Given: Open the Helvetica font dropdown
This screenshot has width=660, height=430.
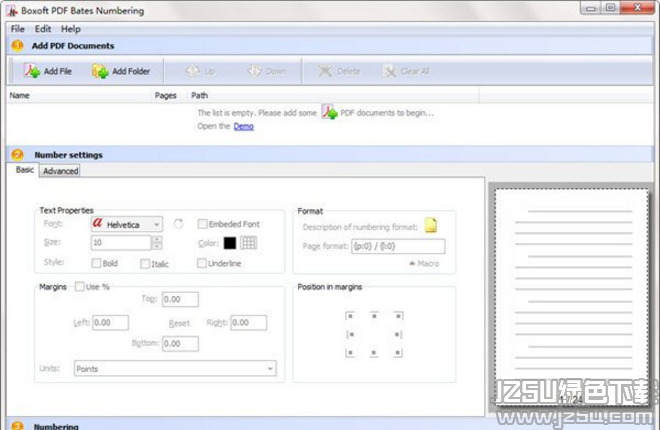Looking at the screenshot, I should pos(127,224).
